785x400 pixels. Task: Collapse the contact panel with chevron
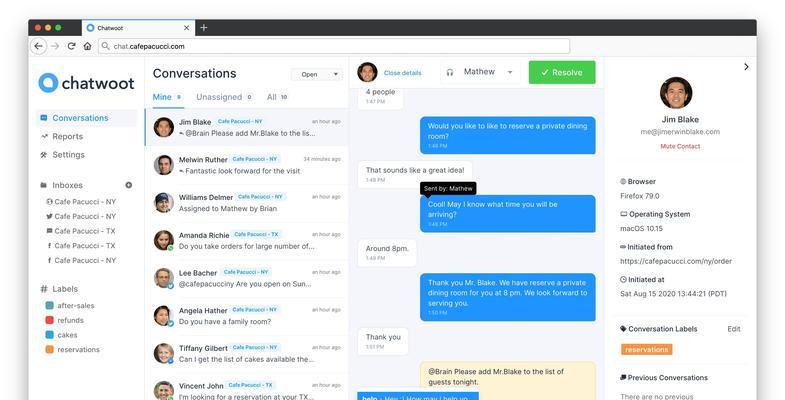point(746,67)
